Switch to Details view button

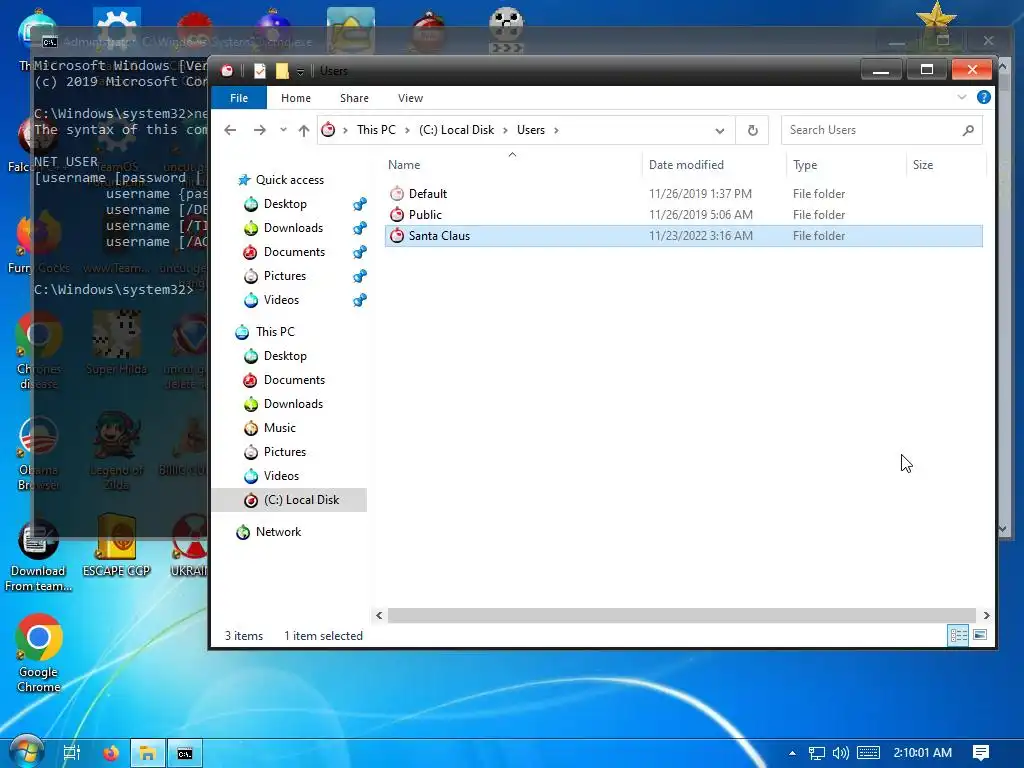click(x=958, y=635)
